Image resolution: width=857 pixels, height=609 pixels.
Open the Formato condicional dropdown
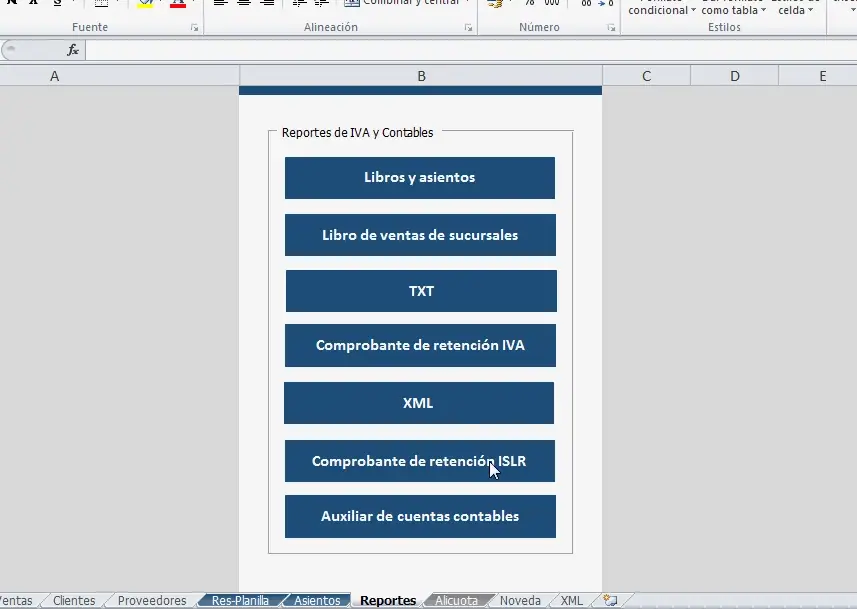(x=661, y=8)
